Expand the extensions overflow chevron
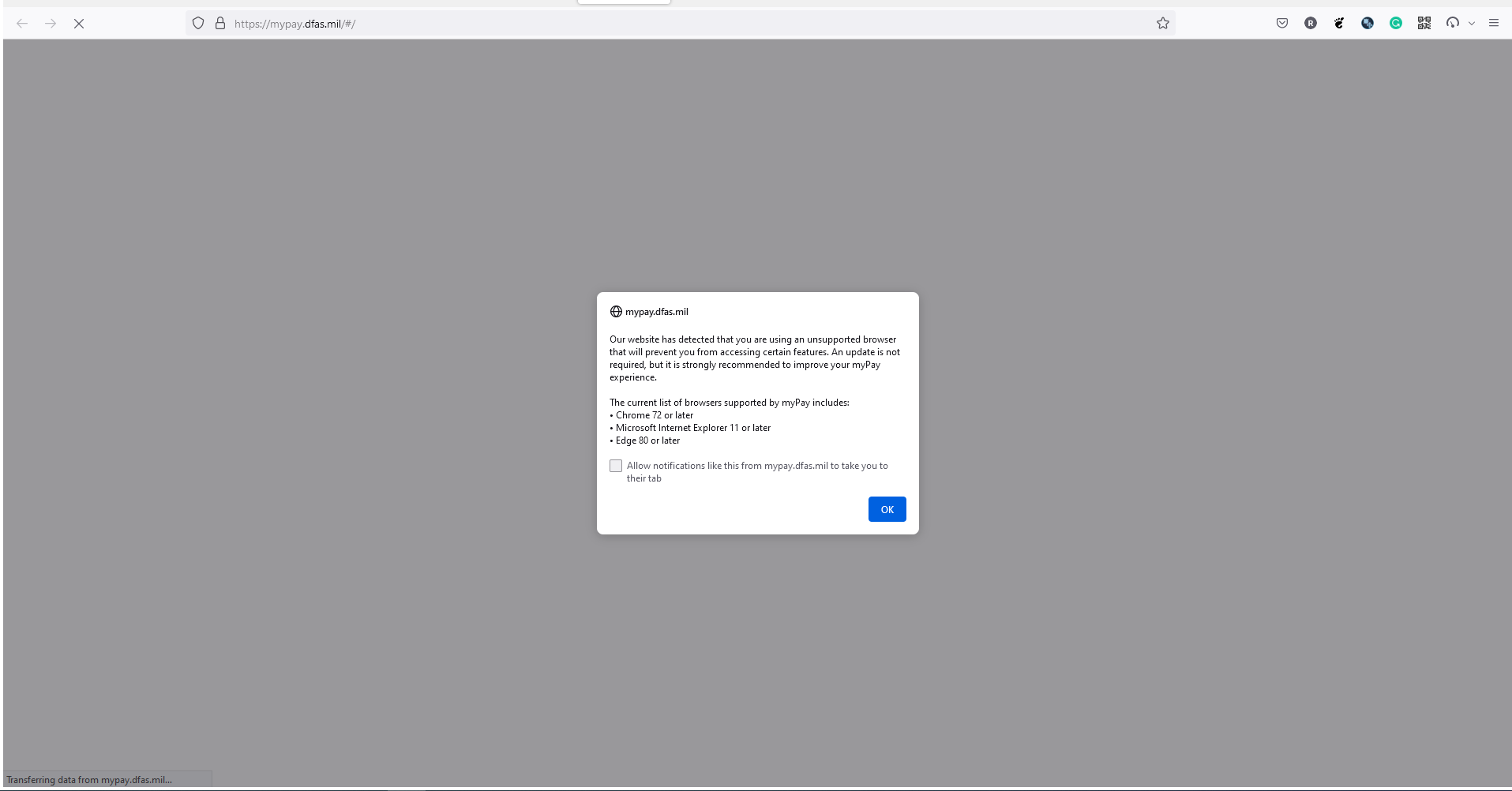 pos(1470,23)
